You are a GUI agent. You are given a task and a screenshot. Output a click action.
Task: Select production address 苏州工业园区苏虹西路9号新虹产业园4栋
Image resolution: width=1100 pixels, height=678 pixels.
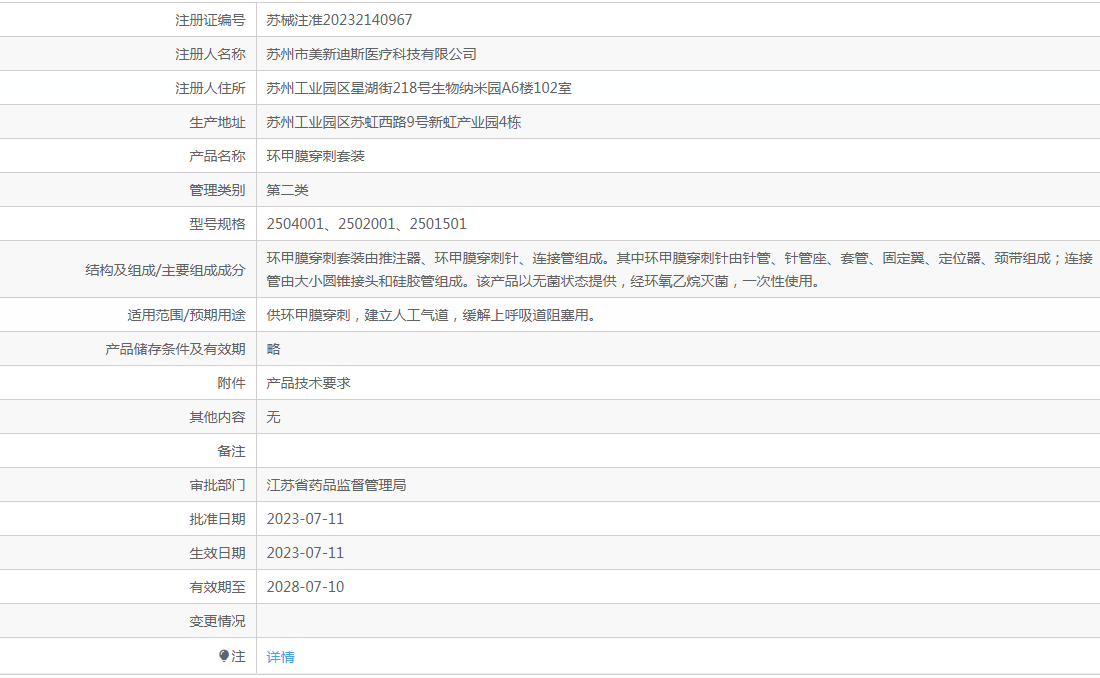394,122
